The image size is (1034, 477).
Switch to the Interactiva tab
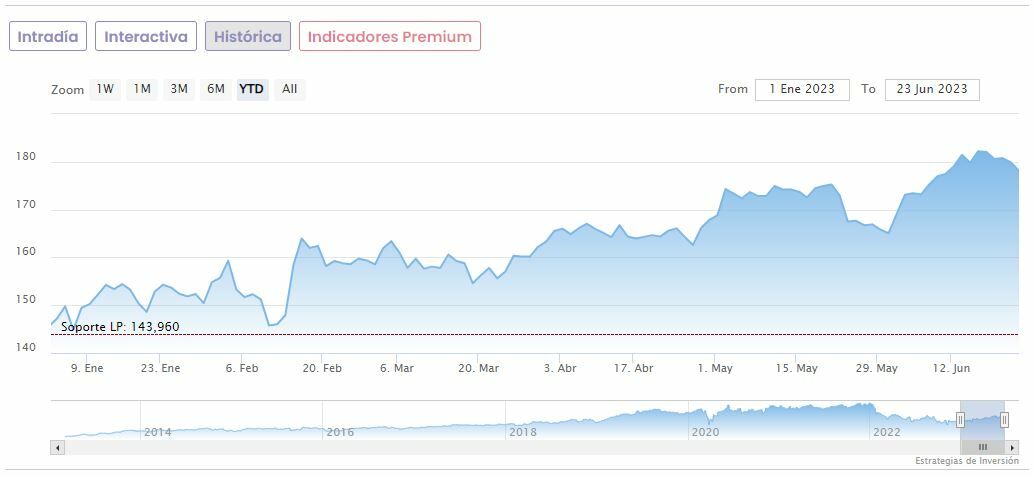[x=146, y=37]
